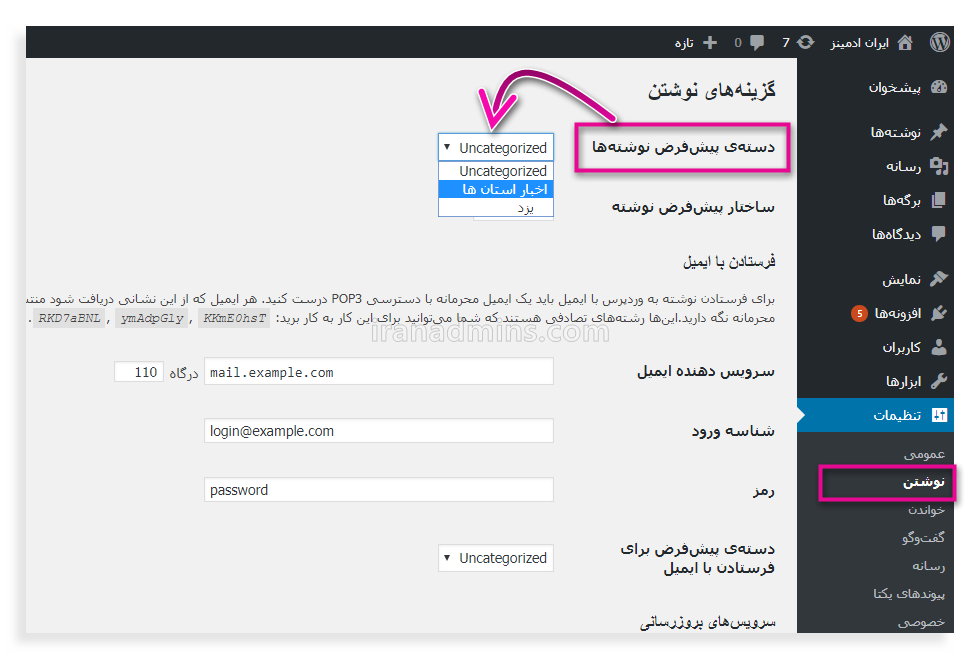Click the سرویس‌های بروزرسانی heading
This screenshot has height=659, width=980.
[x=708, y=623]
